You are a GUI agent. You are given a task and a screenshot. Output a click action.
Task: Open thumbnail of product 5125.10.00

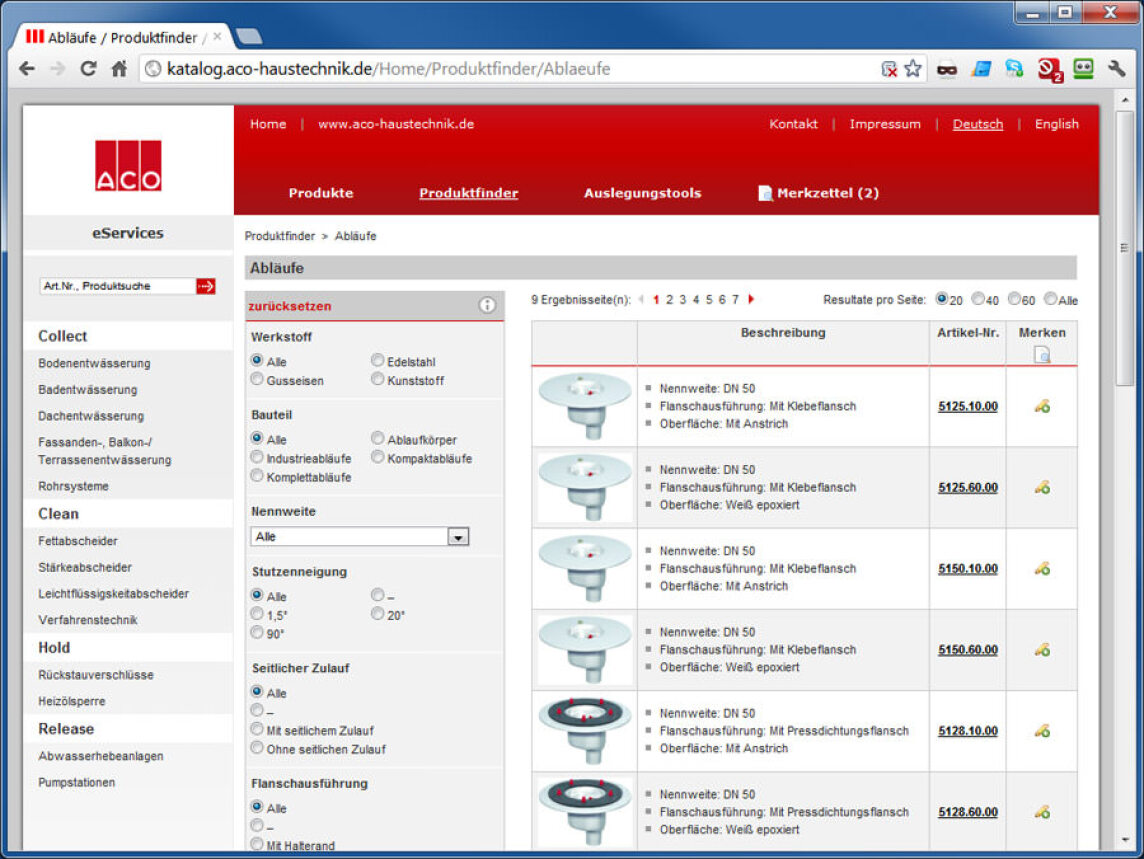584,407
